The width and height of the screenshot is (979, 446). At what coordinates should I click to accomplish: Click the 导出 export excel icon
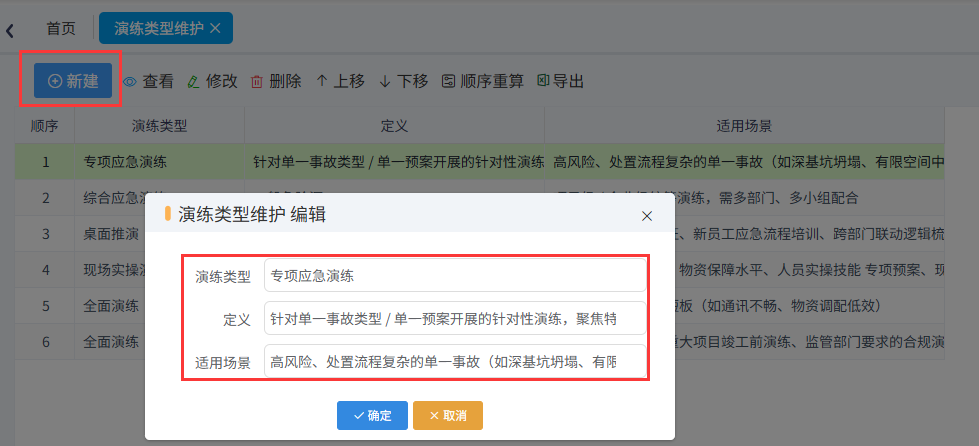tap(543, 81)
